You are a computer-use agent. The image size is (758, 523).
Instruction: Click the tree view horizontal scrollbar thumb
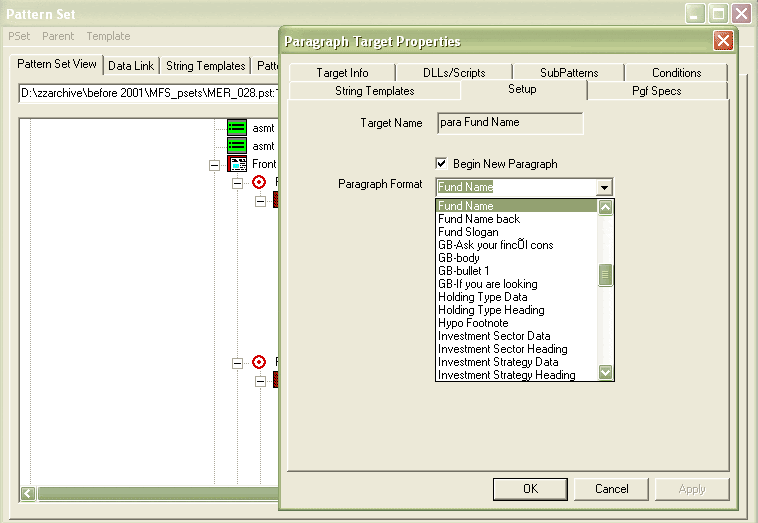158,494
